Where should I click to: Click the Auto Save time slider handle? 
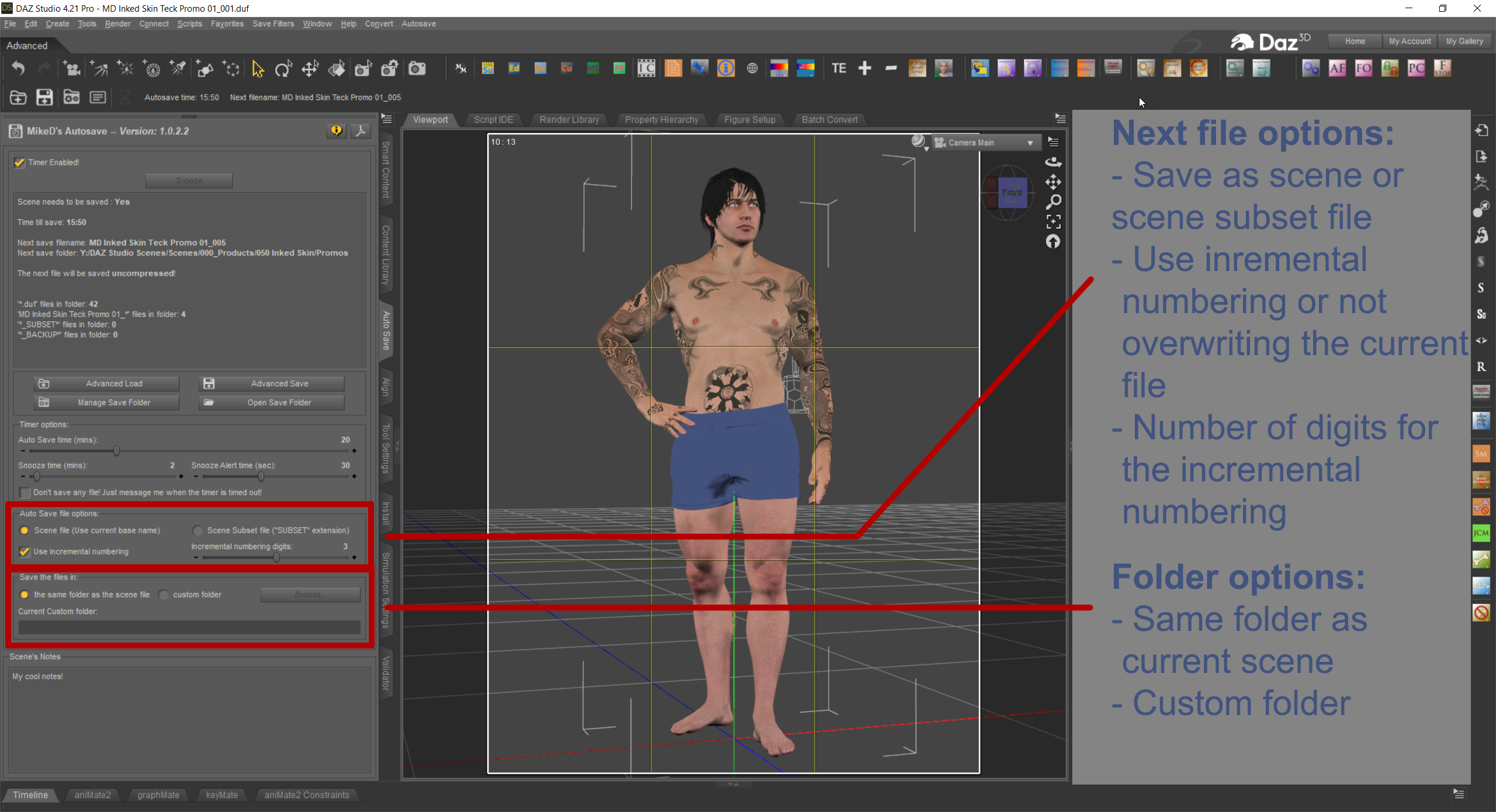point(116,451)
